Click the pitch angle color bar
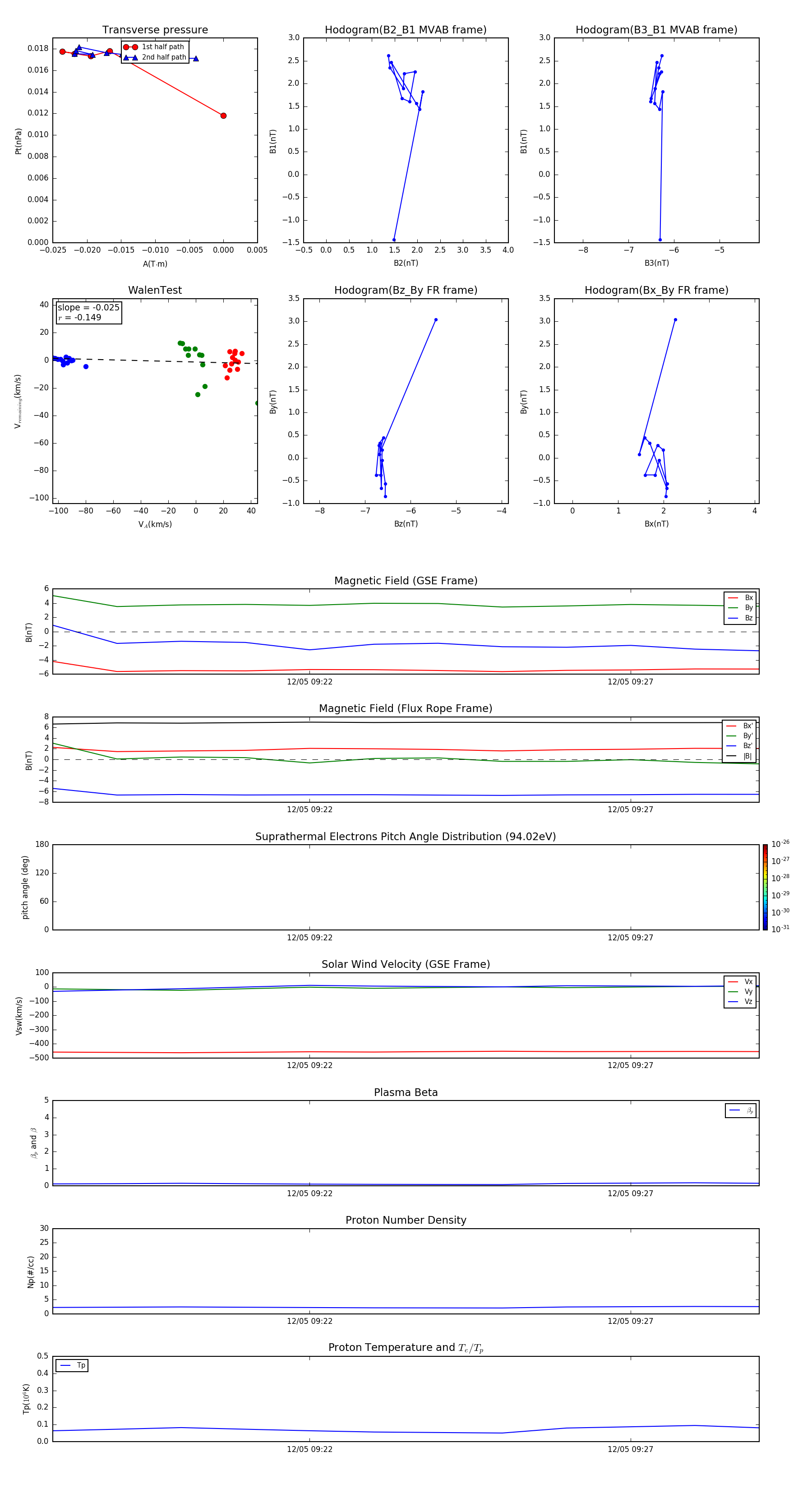812x1489 pixels. (765, 887)
